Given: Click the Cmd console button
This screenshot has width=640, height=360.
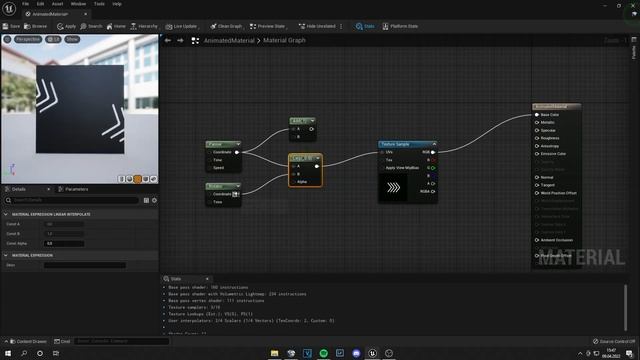Looking at the screenshot, I should pyautogui.click(x=62, y=341).
